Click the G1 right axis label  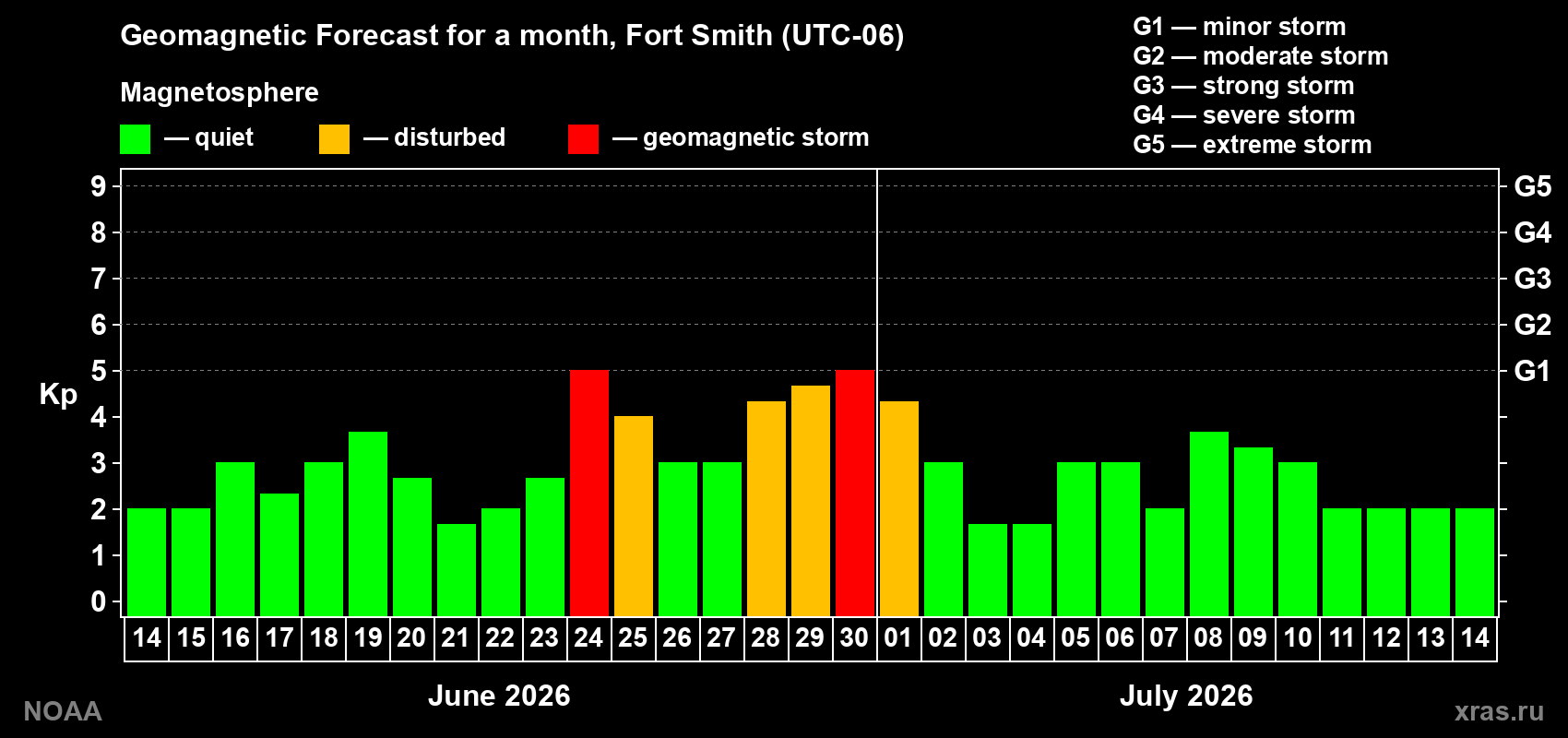1533,371
